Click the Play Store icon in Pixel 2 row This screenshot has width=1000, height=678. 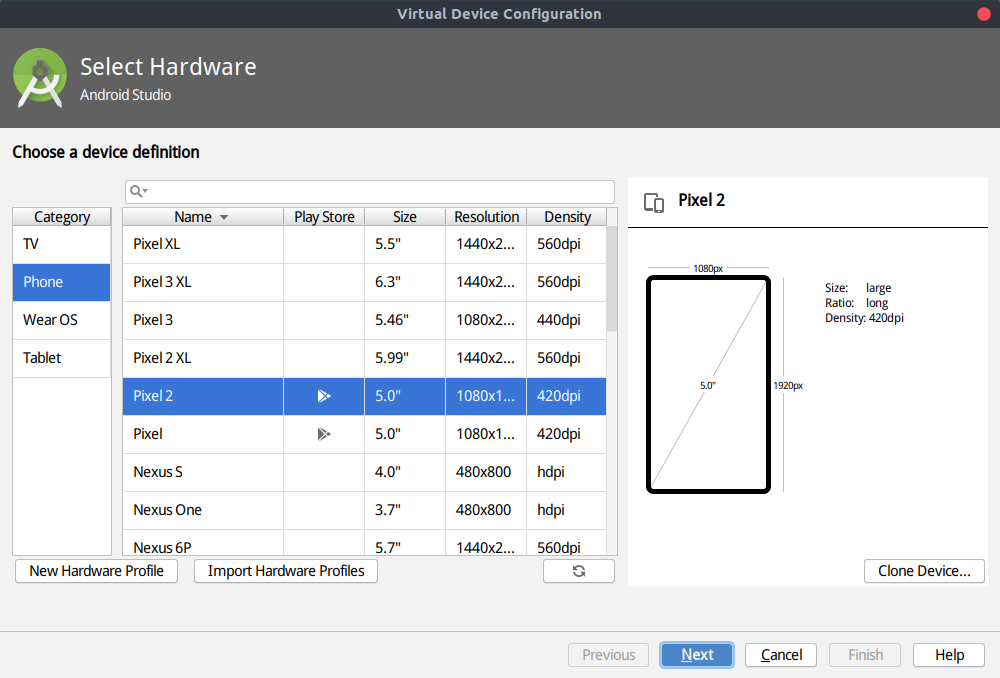point(323,396)
